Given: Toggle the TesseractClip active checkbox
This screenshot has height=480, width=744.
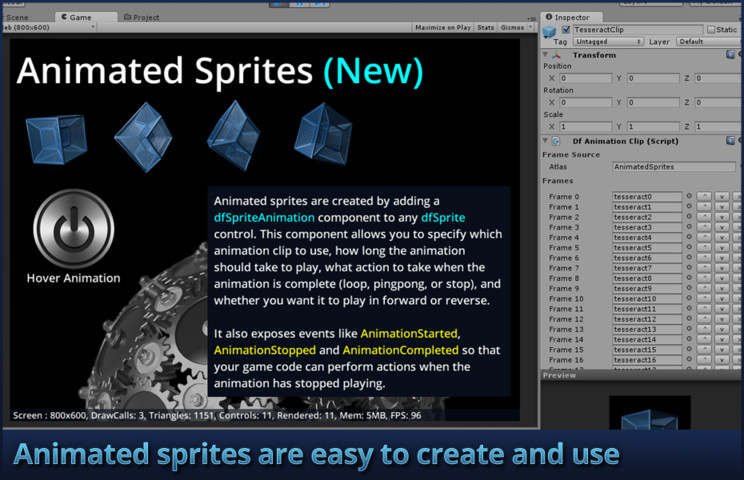Looking at the screenshot, I should [x=566, y=29].
